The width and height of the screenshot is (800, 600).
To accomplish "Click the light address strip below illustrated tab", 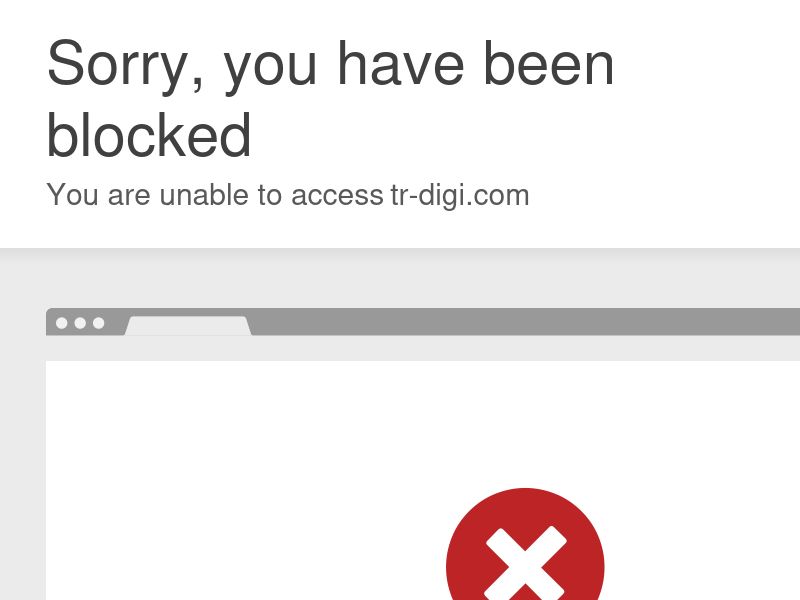I will click(x=423, y=348).
